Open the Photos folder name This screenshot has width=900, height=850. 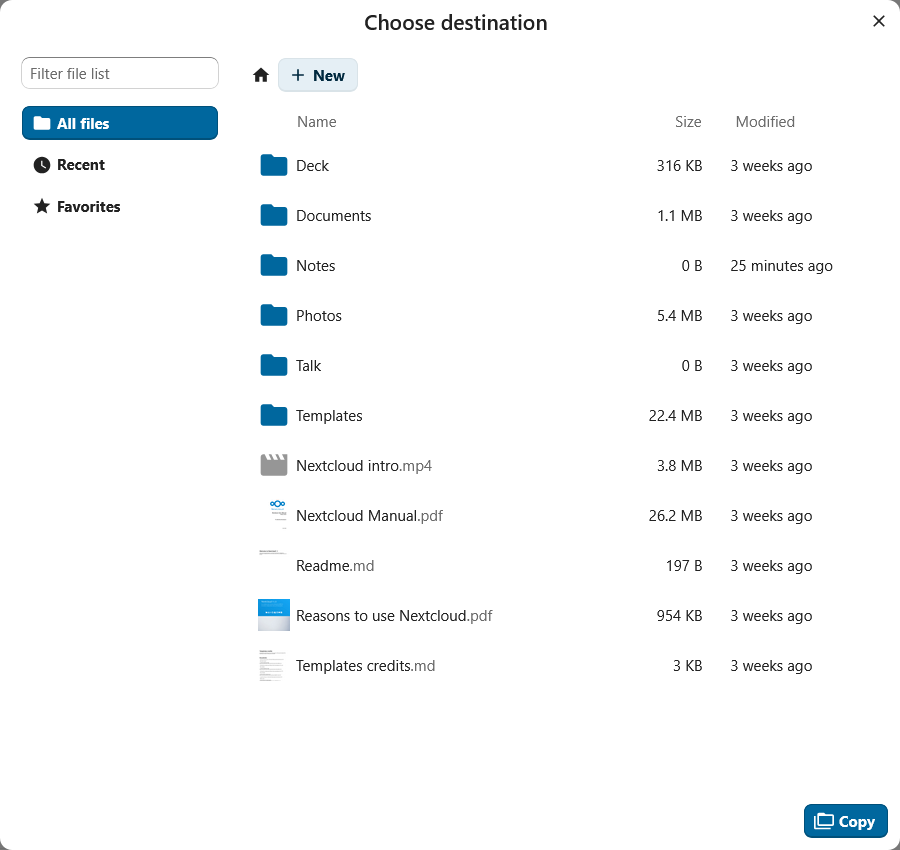pos(319,316)
